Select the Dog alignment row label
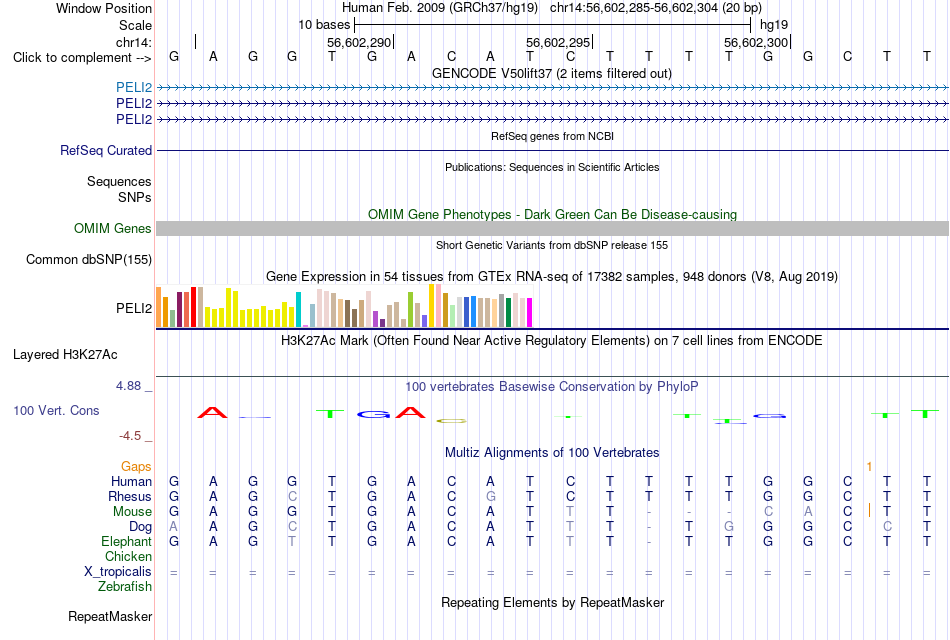This screenshot has width=950, height=640. click(140, 527)
